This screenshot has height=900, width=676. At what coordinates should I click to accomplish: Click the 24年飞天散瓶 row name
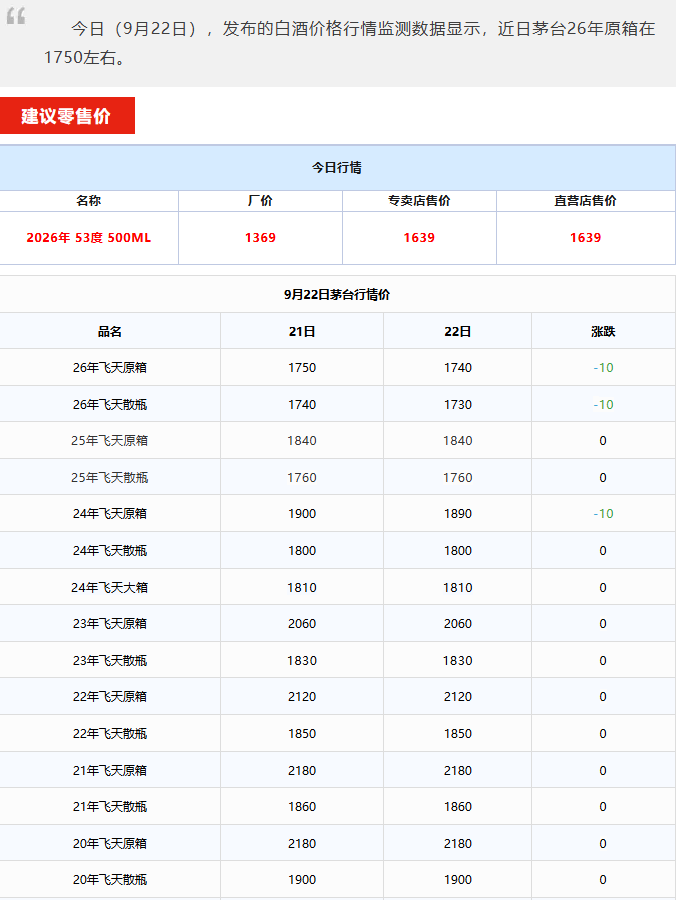[x=110, y=550]
